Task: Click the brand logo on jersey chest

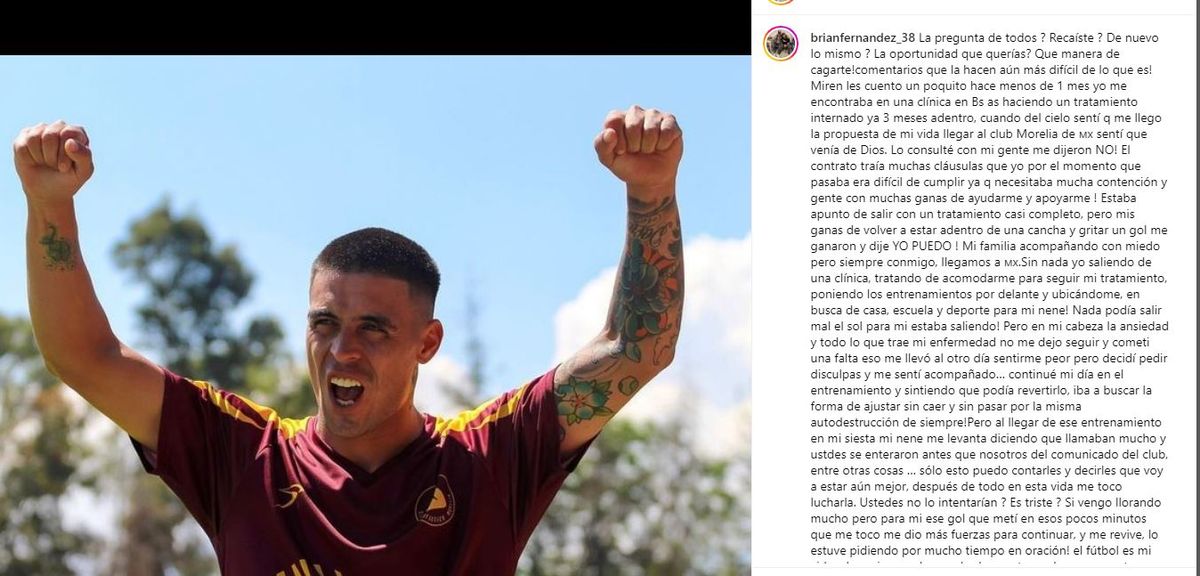Action: pos(289,495)
